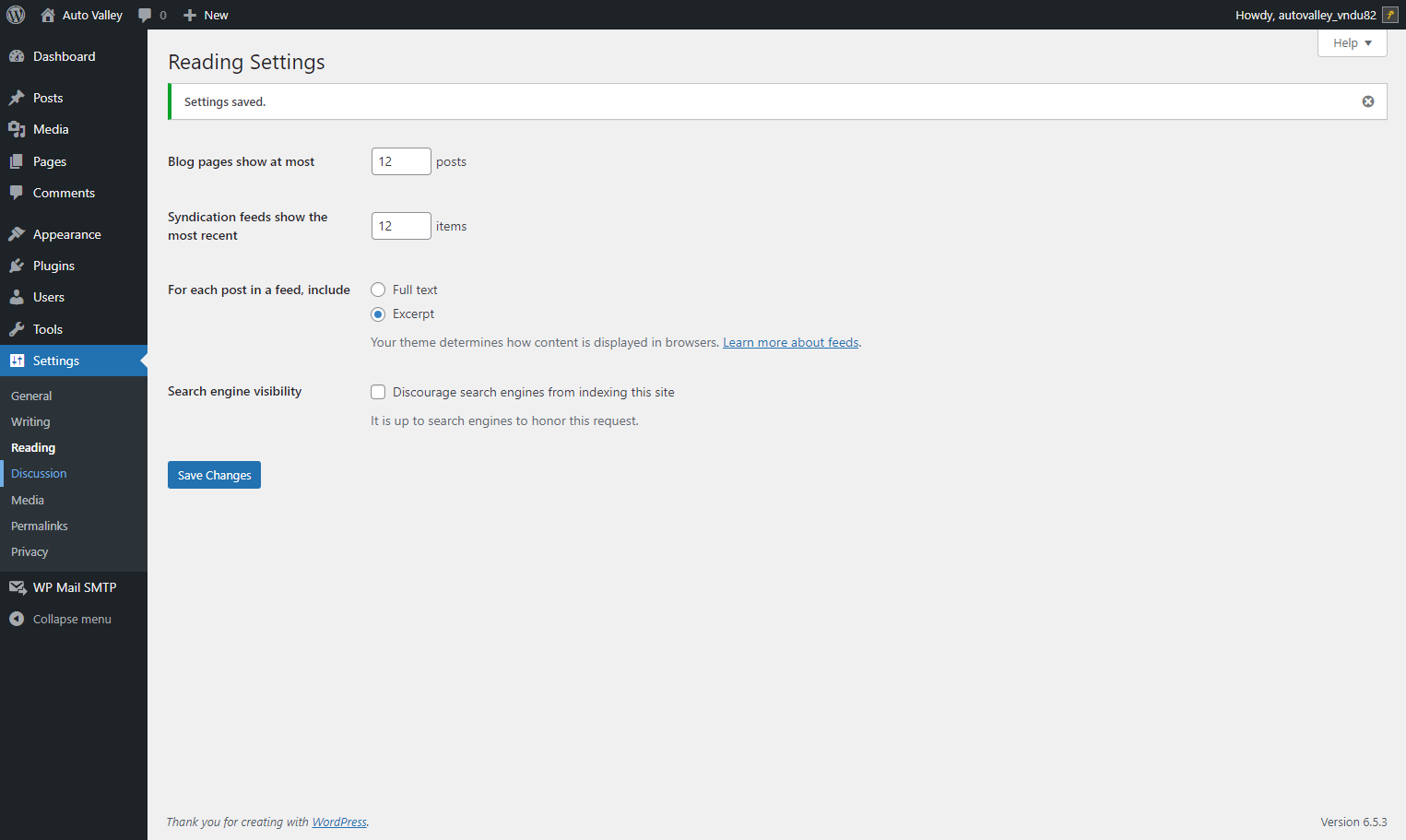Image resolution: width=1406 pixels, height=840 pixels.
Task: Open the Appearance menu item
Action: [x=74, y=234]
